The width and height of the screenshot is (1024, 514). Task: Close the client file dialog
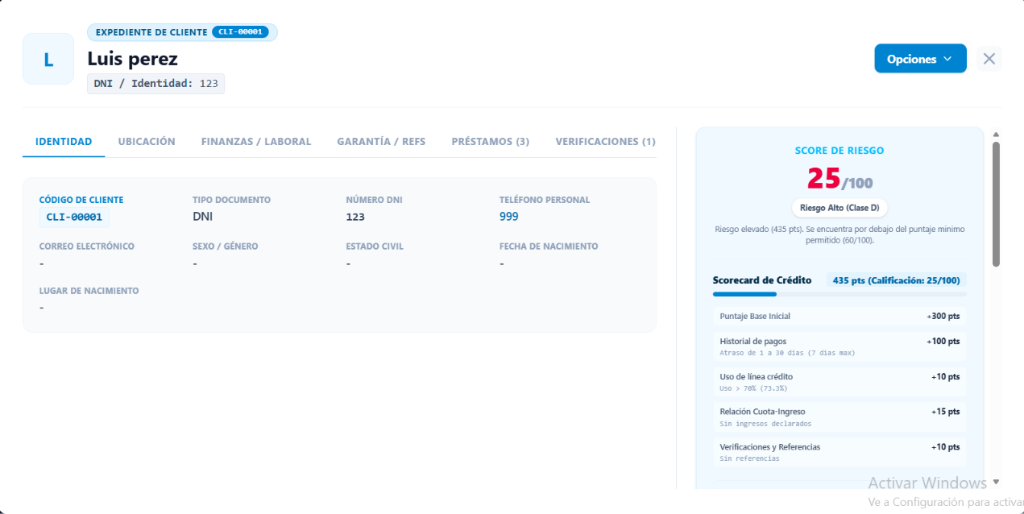tap(989, 59)
